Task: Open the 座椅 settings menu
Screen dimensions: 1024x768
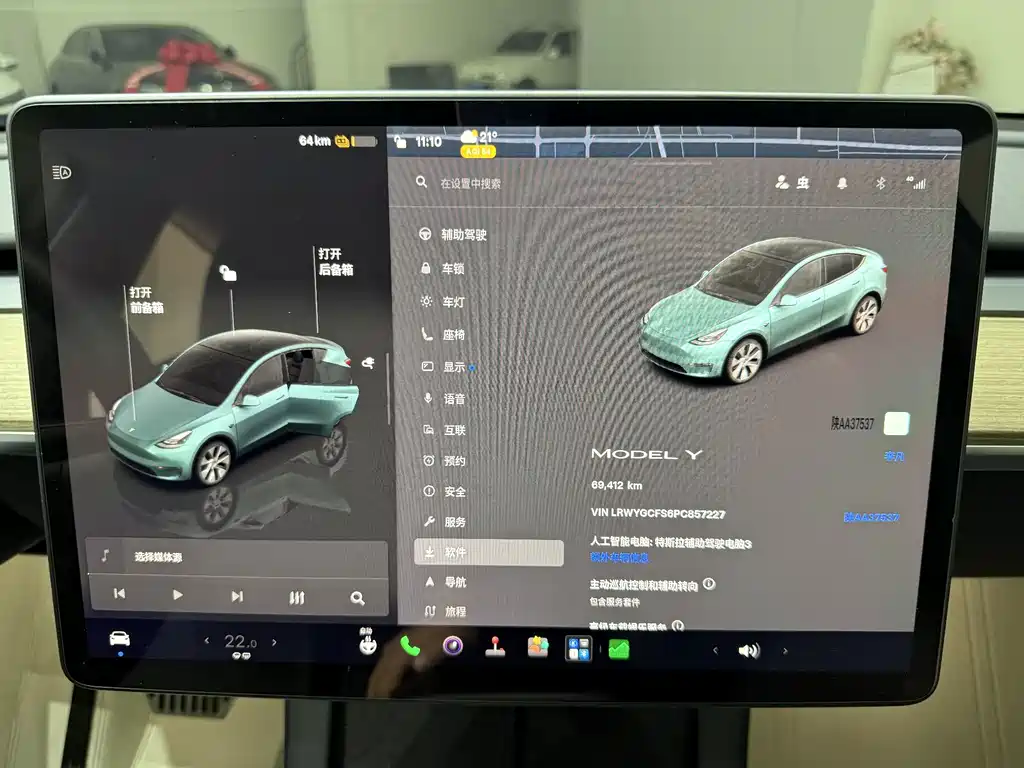Action: pyautogui.click(x=443, y=334)
